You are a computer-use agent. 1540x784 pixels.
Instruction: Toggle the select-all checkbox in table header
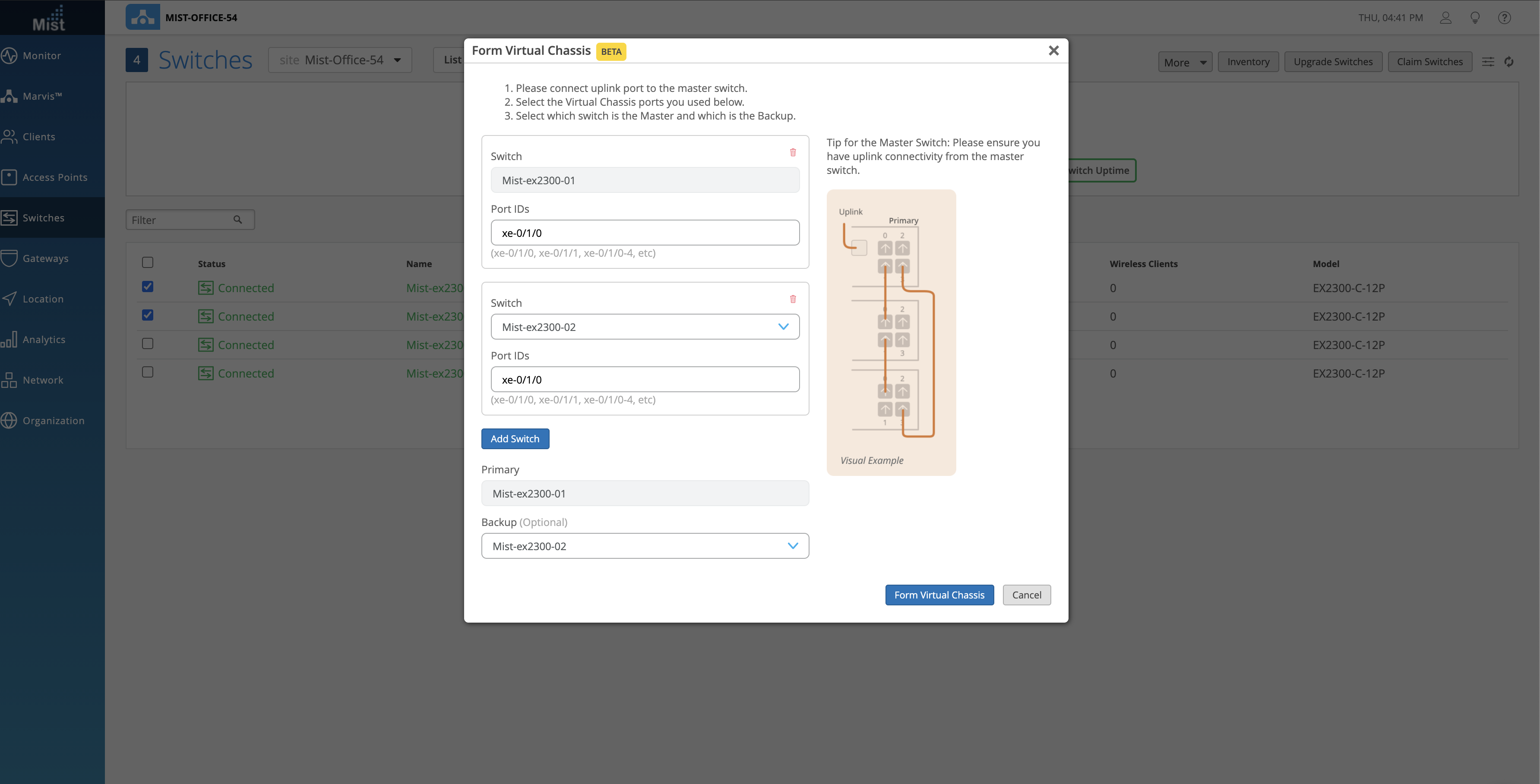click(x=148, y=262)
